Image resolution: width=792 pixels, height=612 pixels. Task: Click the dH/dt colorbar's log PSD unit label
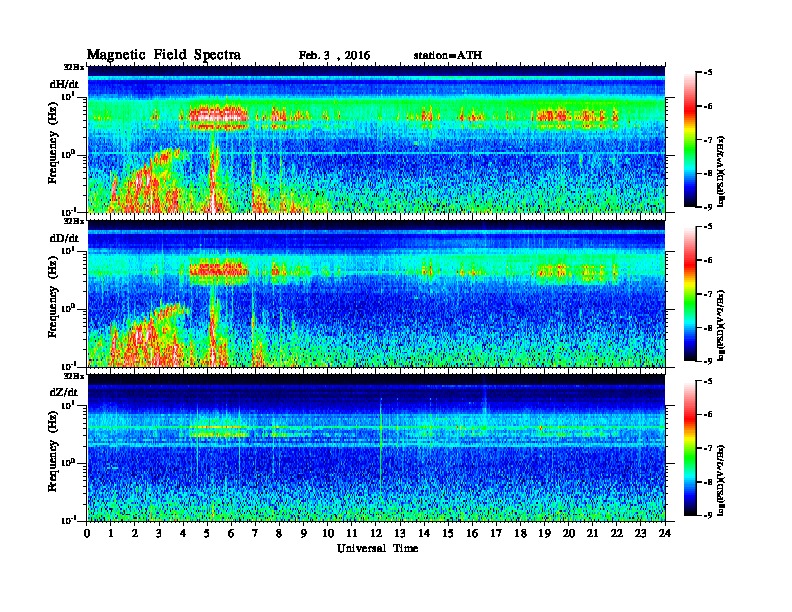coord(722,171)
